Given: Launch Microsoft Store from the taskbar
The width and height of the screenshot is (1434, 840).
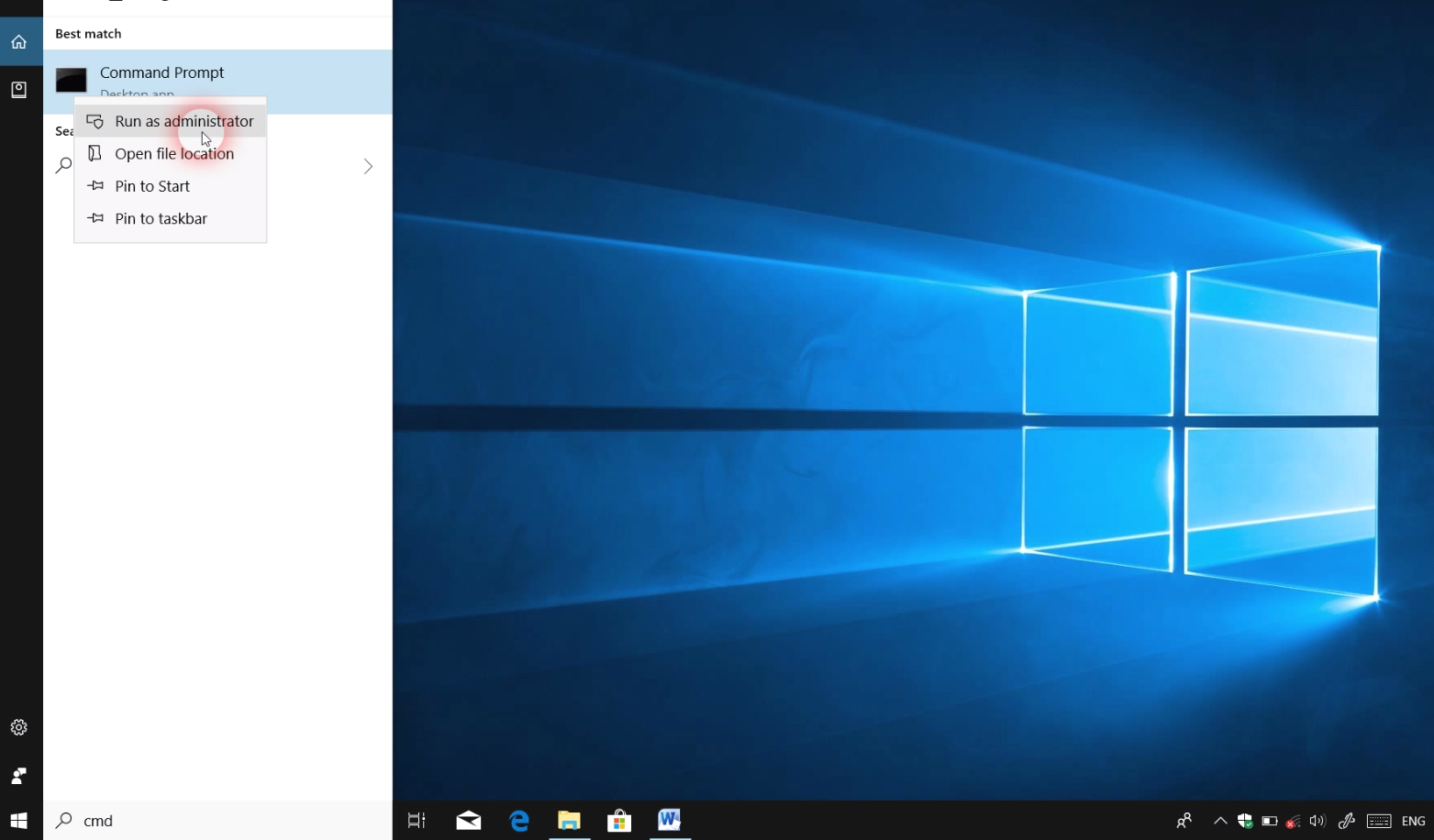Looking at the screenshot, I should pos(619,821).
